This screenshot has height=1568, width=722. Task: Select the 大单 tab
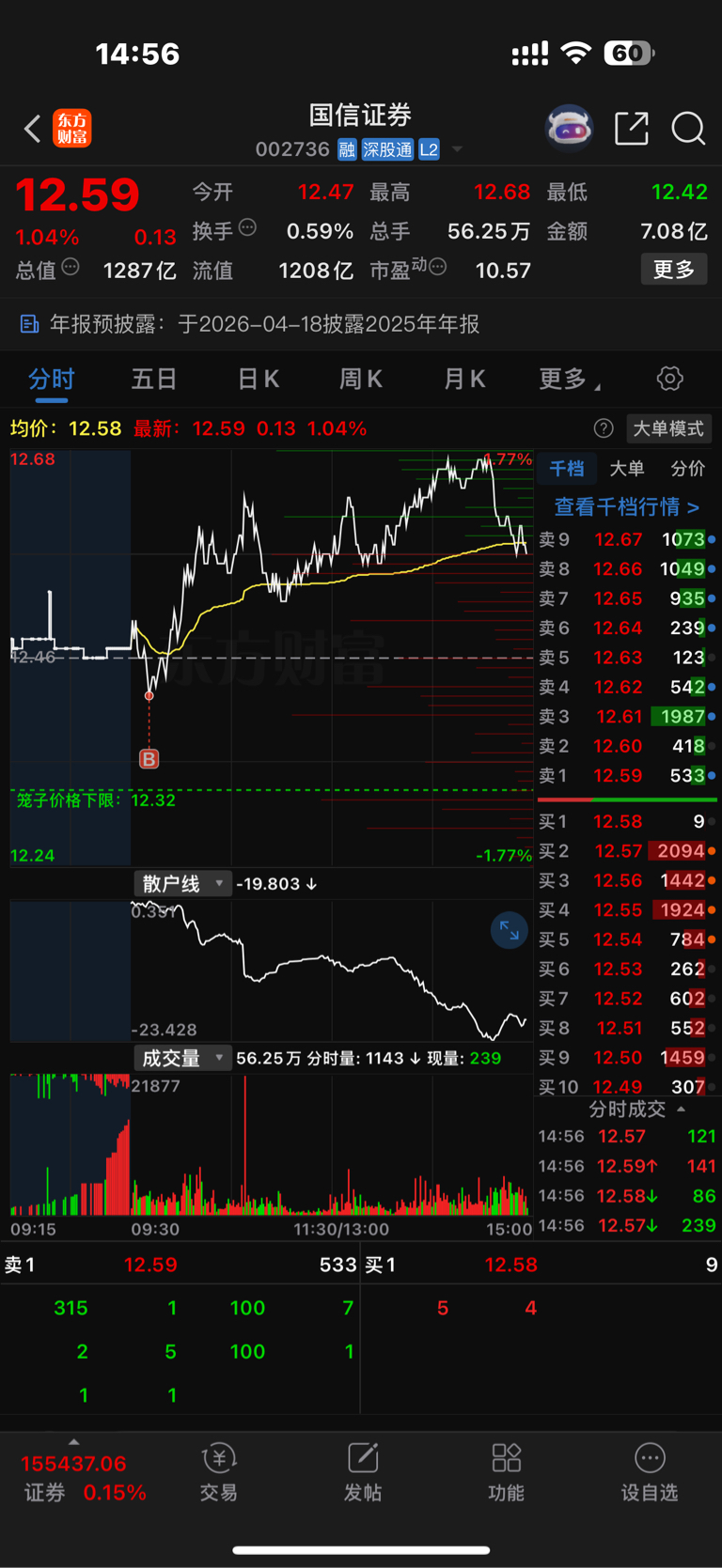point(627,469)
